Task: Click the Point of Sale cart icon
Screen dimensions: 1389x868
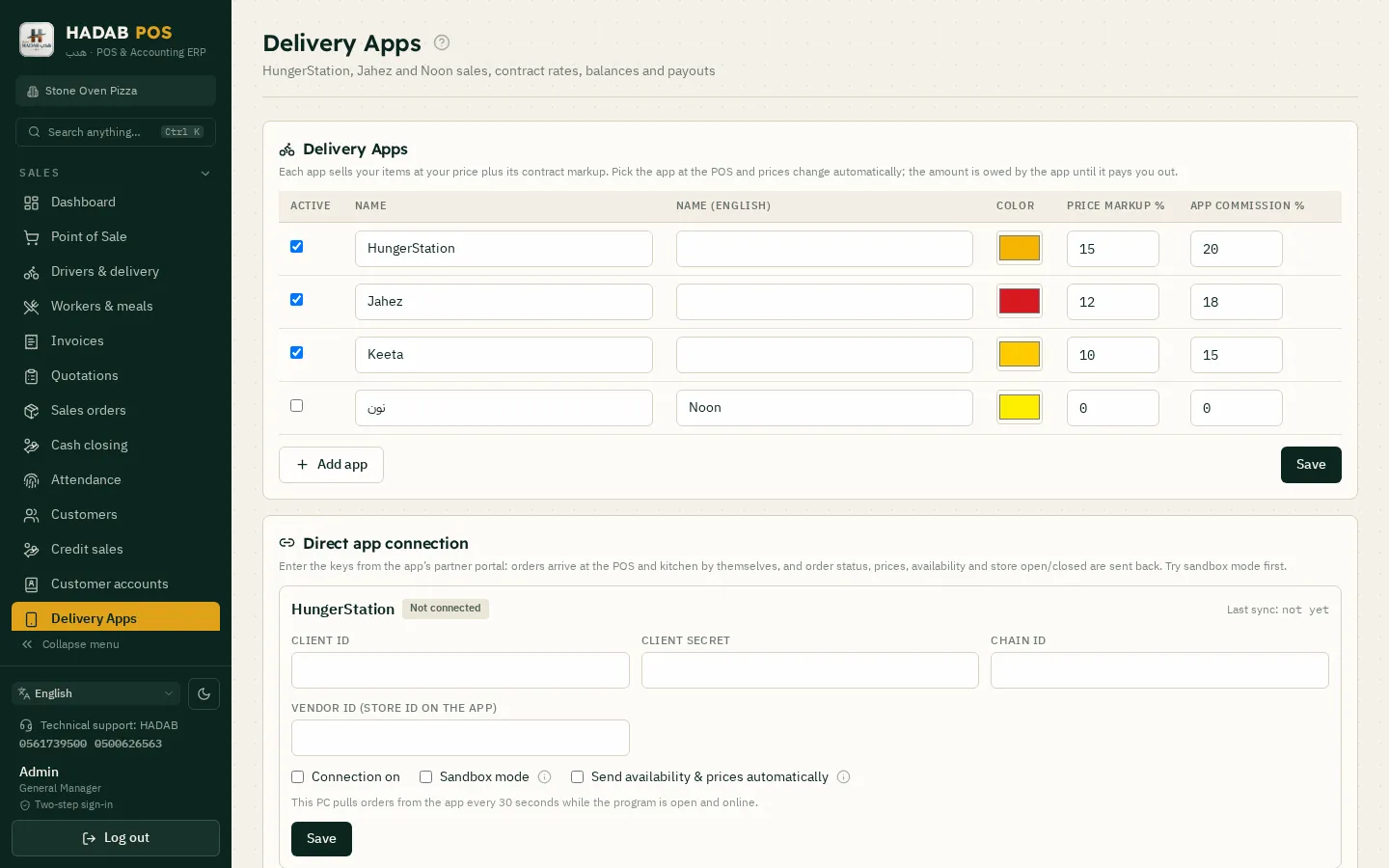Action: coord(32,237)
